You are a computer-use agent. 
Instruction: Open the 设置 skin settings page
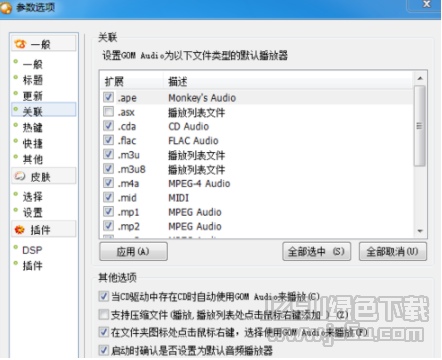(32, 212)
